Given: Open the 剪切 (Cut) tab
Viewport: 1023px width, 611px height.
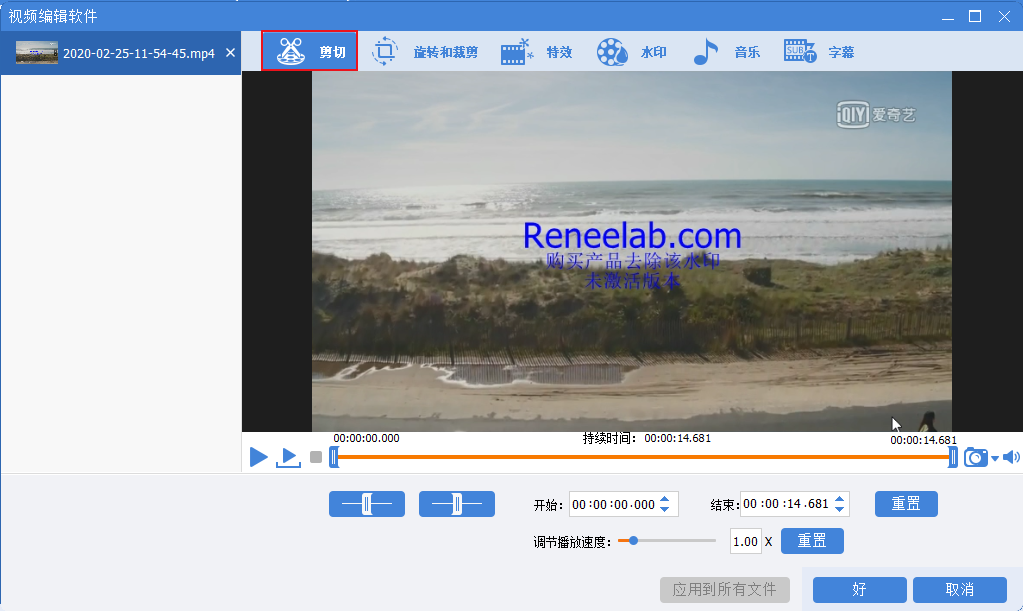Looking at the screenshot, I should coord(309,51).
